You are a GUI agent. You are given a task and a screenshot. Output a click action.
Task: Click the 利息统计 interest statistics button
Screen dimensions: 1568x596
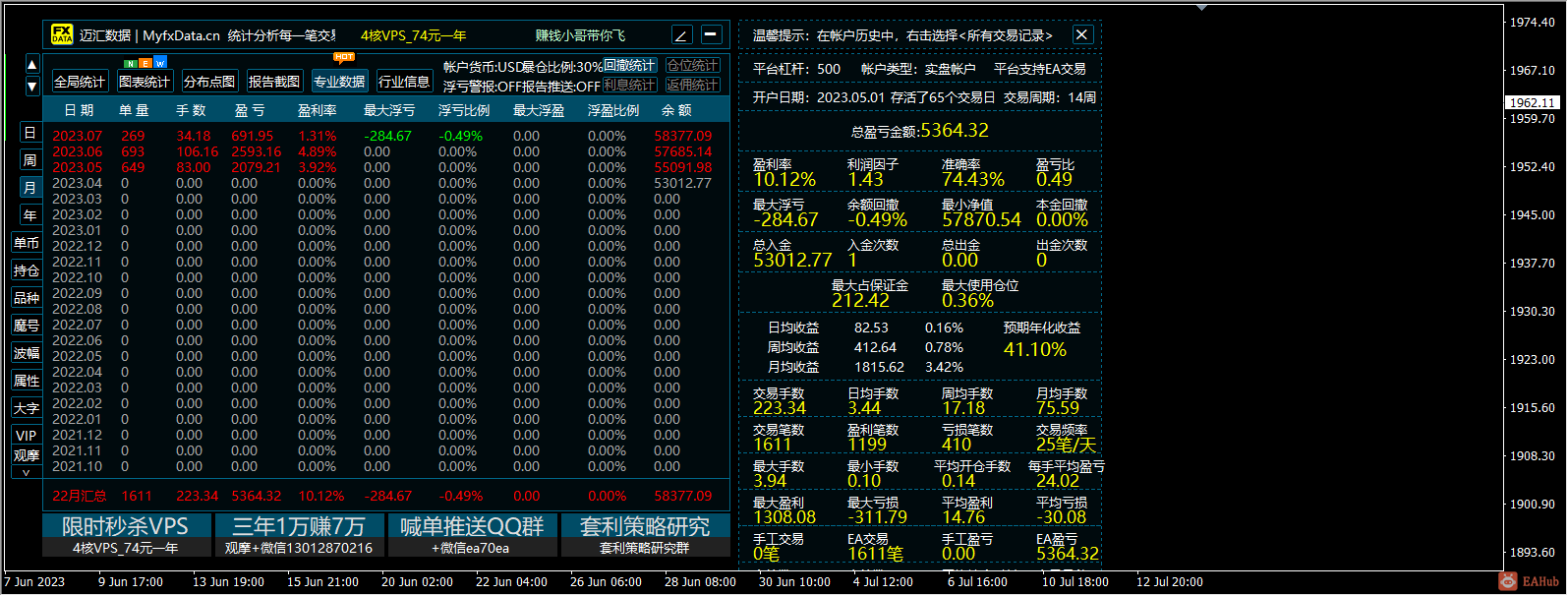pyautogui.click(x=629, y=86)
